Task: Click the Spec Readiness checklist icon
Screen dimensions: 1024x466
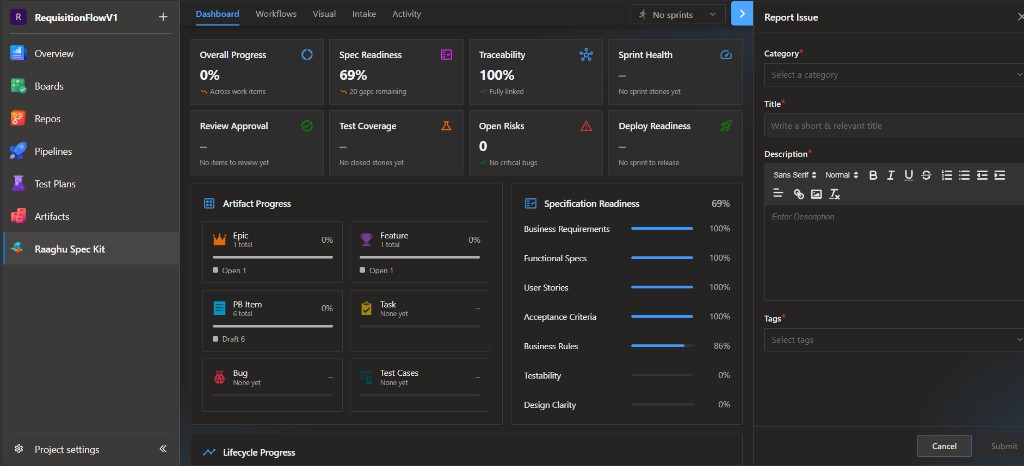Action: pos(447,55)
